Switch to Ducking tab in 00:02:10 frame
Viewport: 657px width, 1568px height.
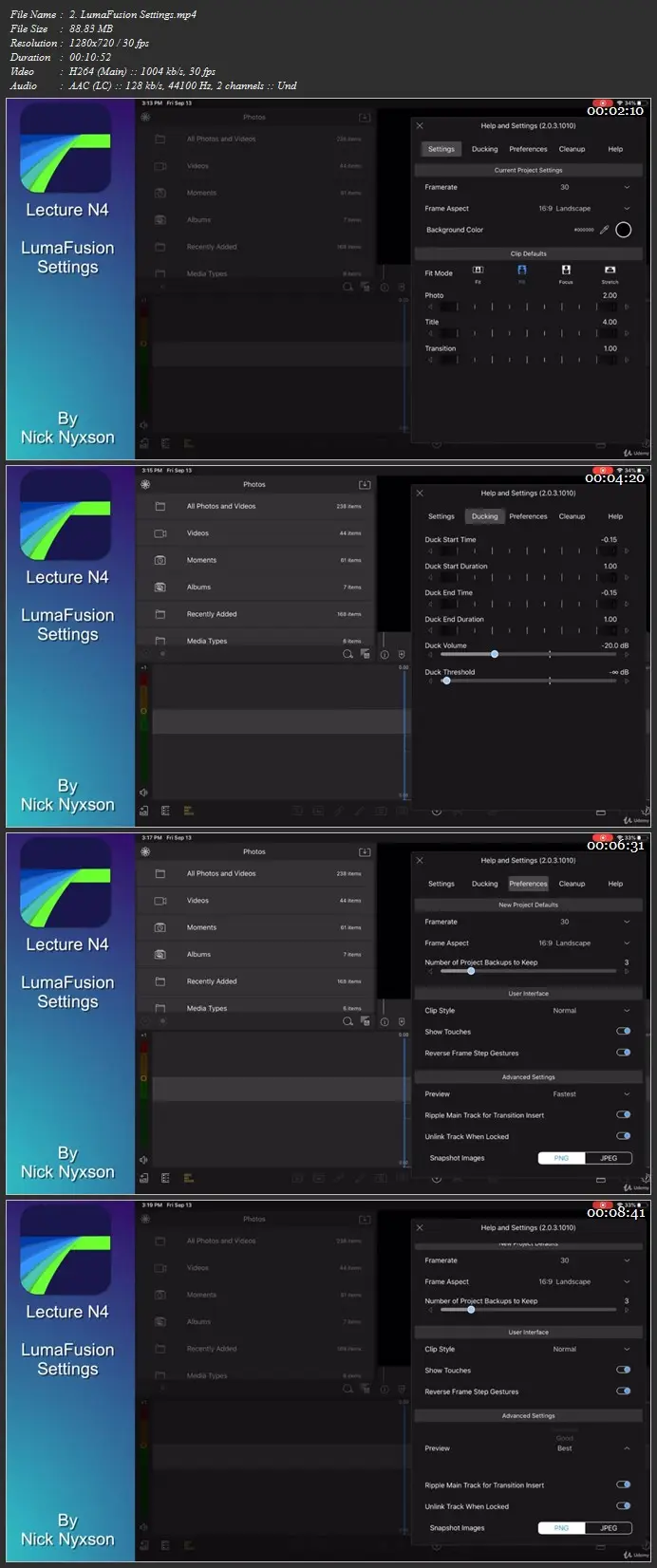tap(484, 149)
